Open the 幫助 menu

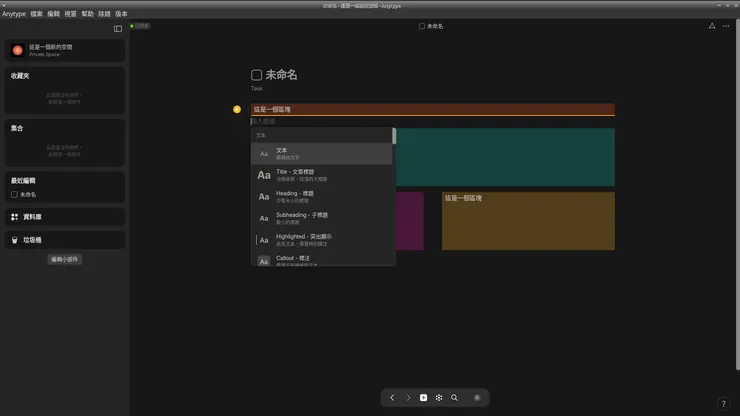coord(87,14)
